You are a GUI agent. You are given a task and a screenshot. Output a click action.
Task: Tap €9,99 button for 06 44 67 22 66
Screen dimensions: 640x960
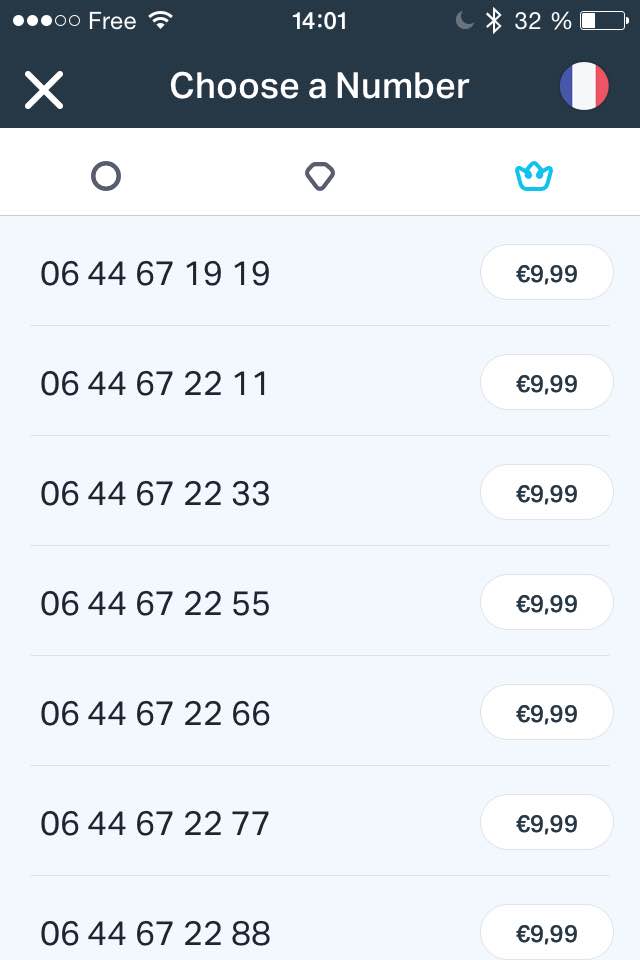click(546, 713)
